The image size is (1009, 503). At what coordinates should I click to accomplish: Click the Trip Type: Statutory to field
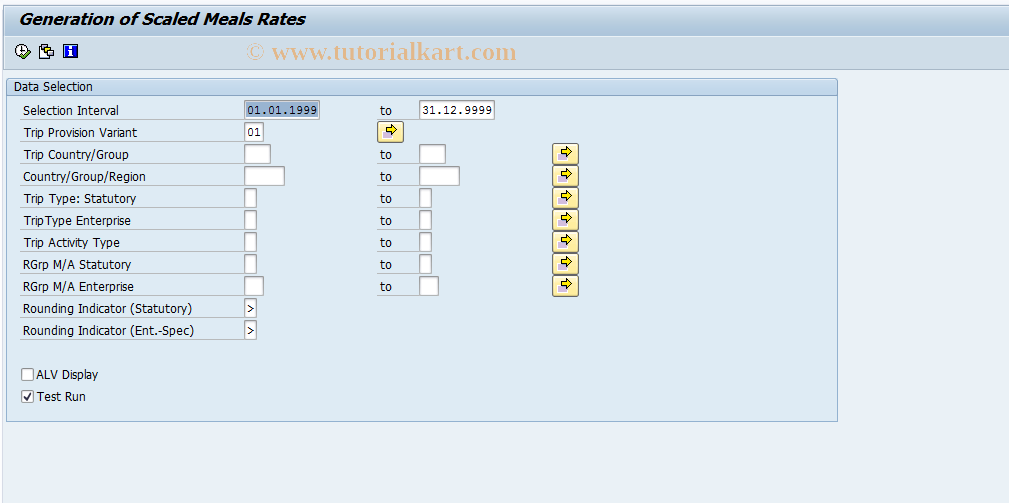tap(425, 198)
